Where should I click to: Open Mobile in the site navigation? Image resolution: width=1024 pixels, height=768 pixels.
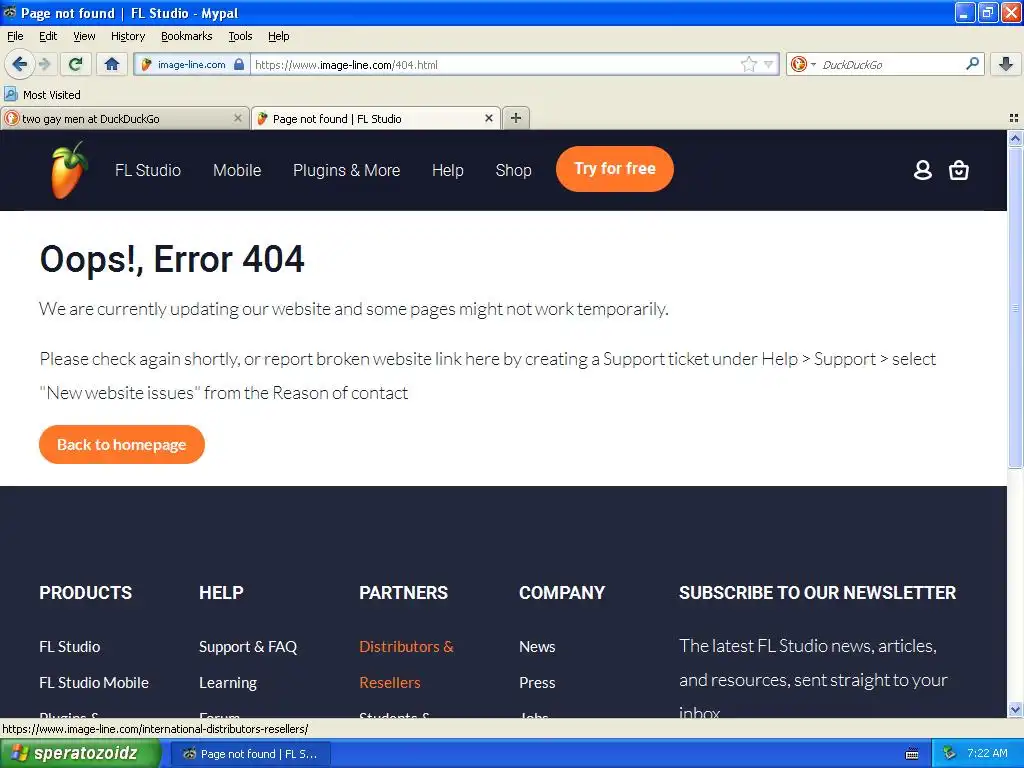click(237, 170)
